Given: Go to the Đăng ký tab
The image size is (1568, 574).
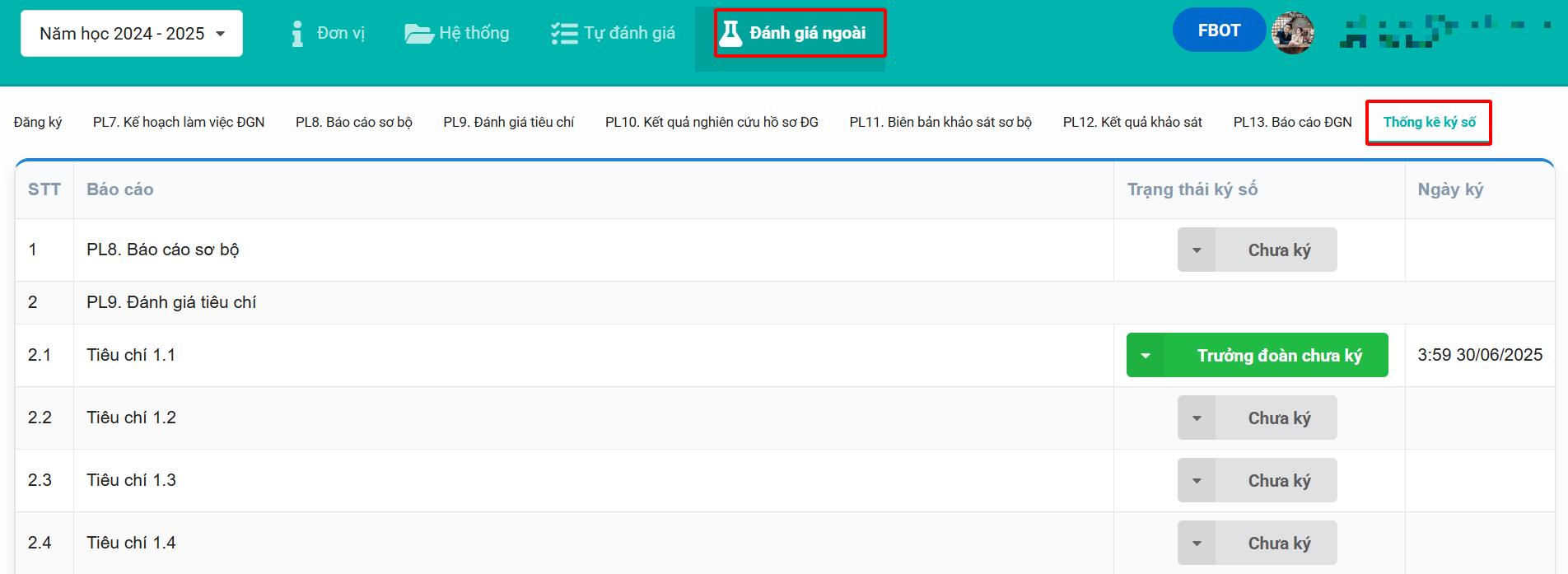Looking at the screenshot, I should (38, 122).
